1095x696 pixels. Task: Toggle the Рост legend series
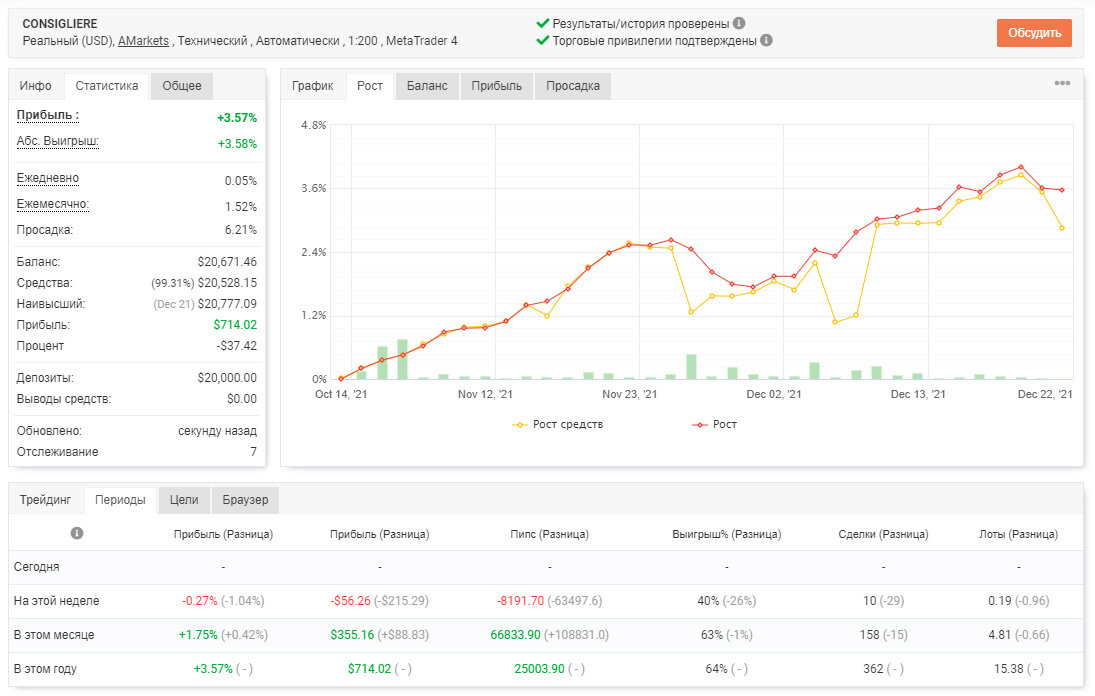(714, 424)
